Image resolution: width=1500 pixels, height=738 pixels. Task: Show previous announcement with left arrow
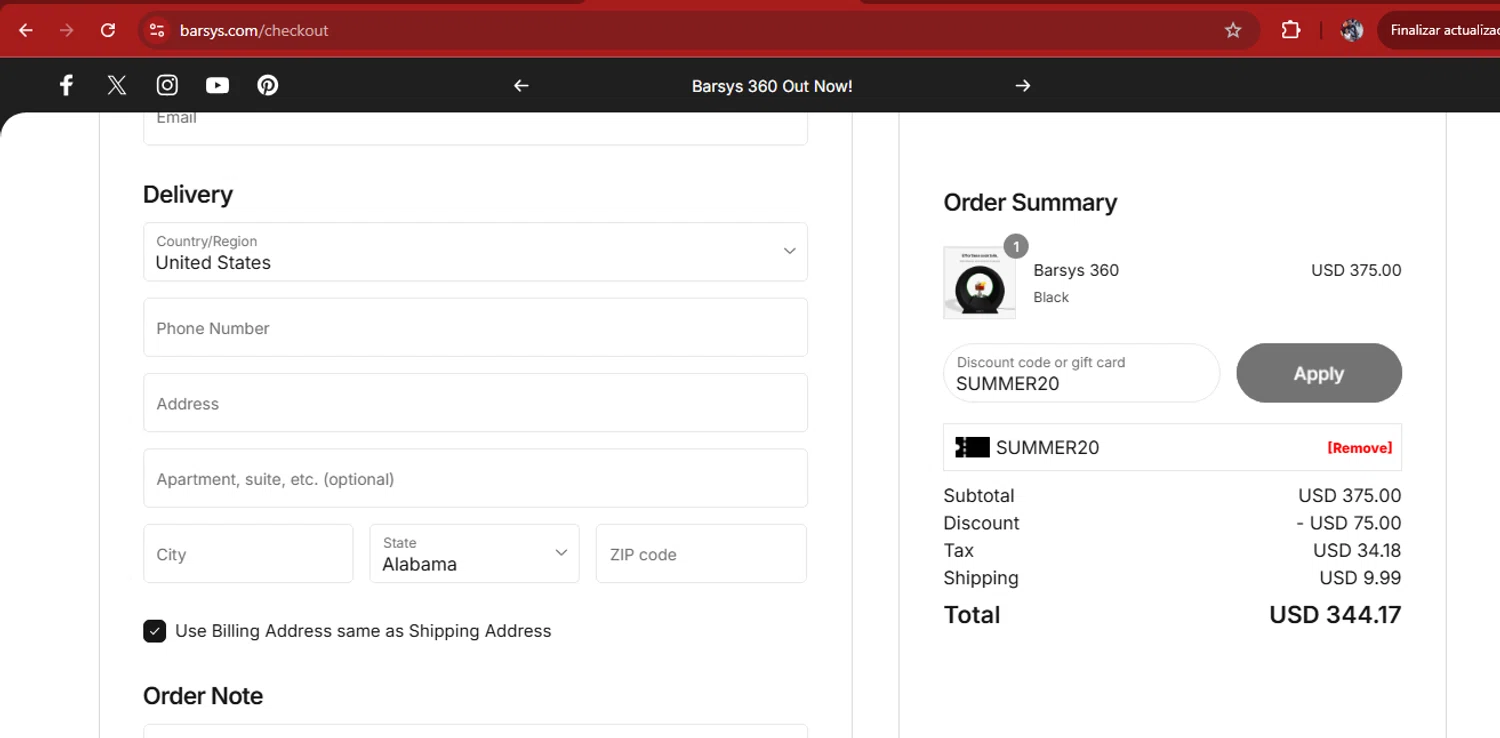pos(521,86)
